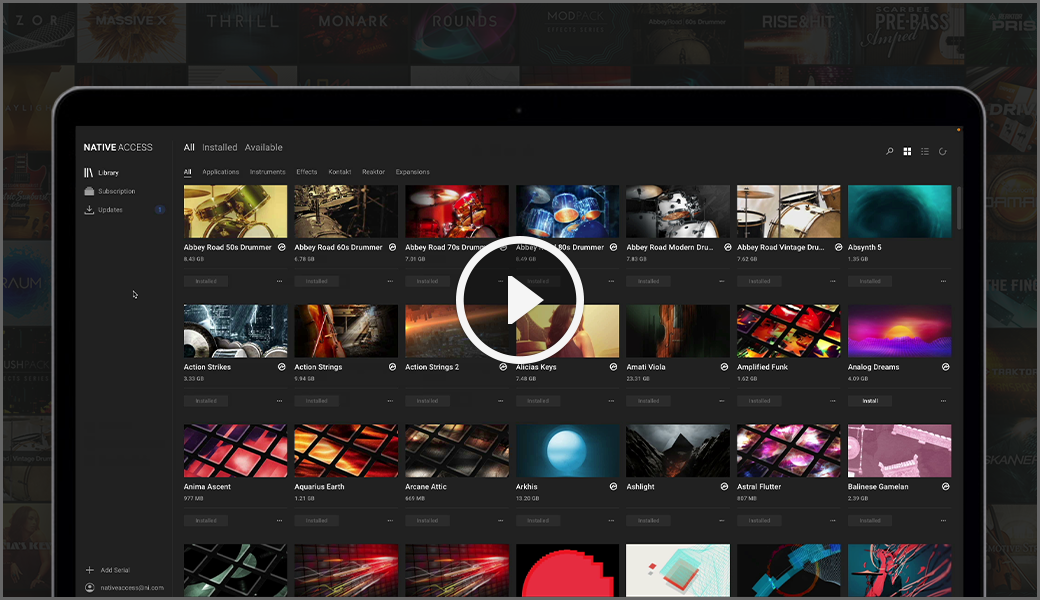Screen dimensions: 1040x600
Task: Click the icon beside Abbey Road 60s Drummer title
Action: click(392, 247)
